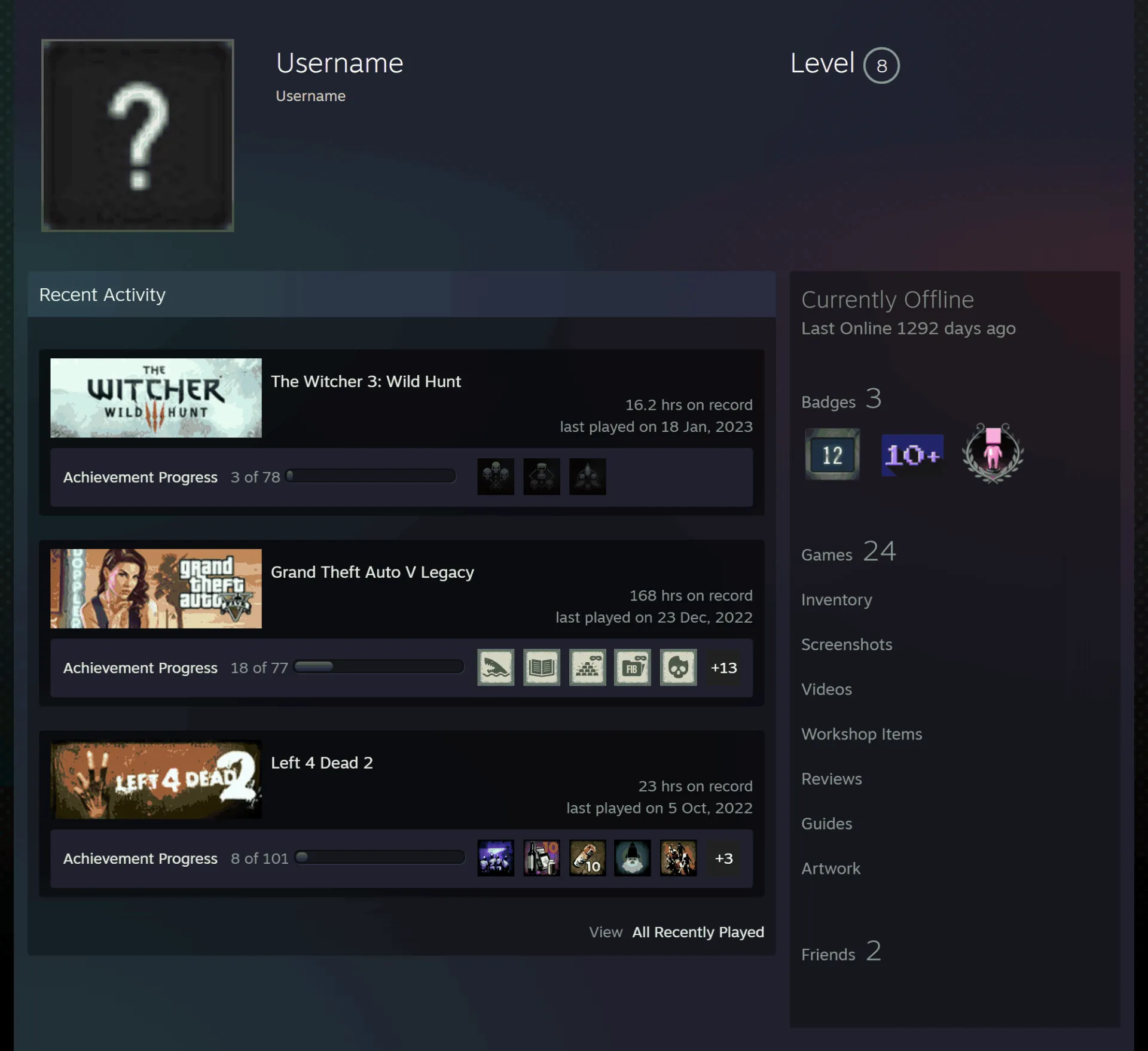Go to Reviews
1148x1051 pixels.
pos(832,779)
